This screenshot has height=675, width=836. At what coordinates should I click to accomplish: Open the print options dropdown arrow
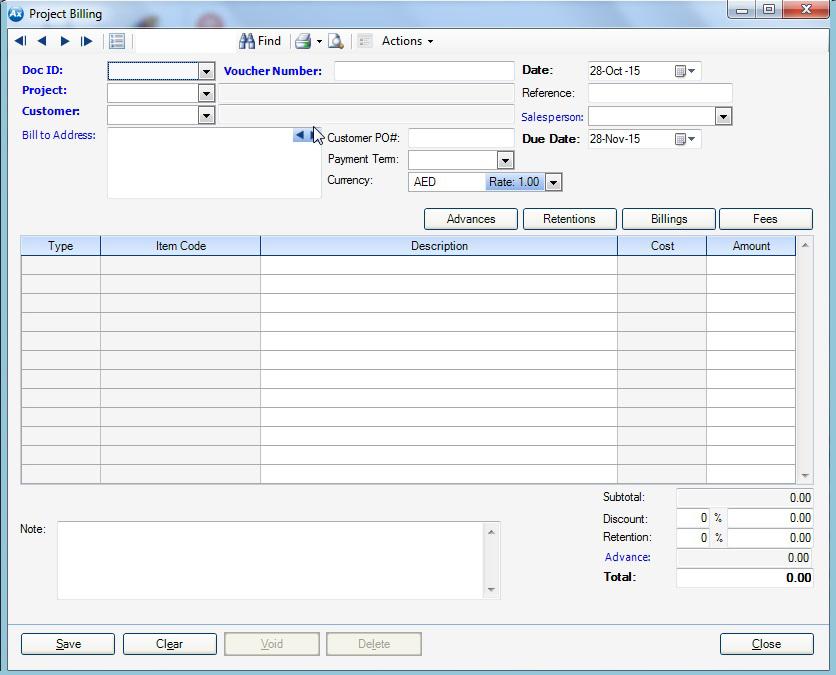(319, 41)
